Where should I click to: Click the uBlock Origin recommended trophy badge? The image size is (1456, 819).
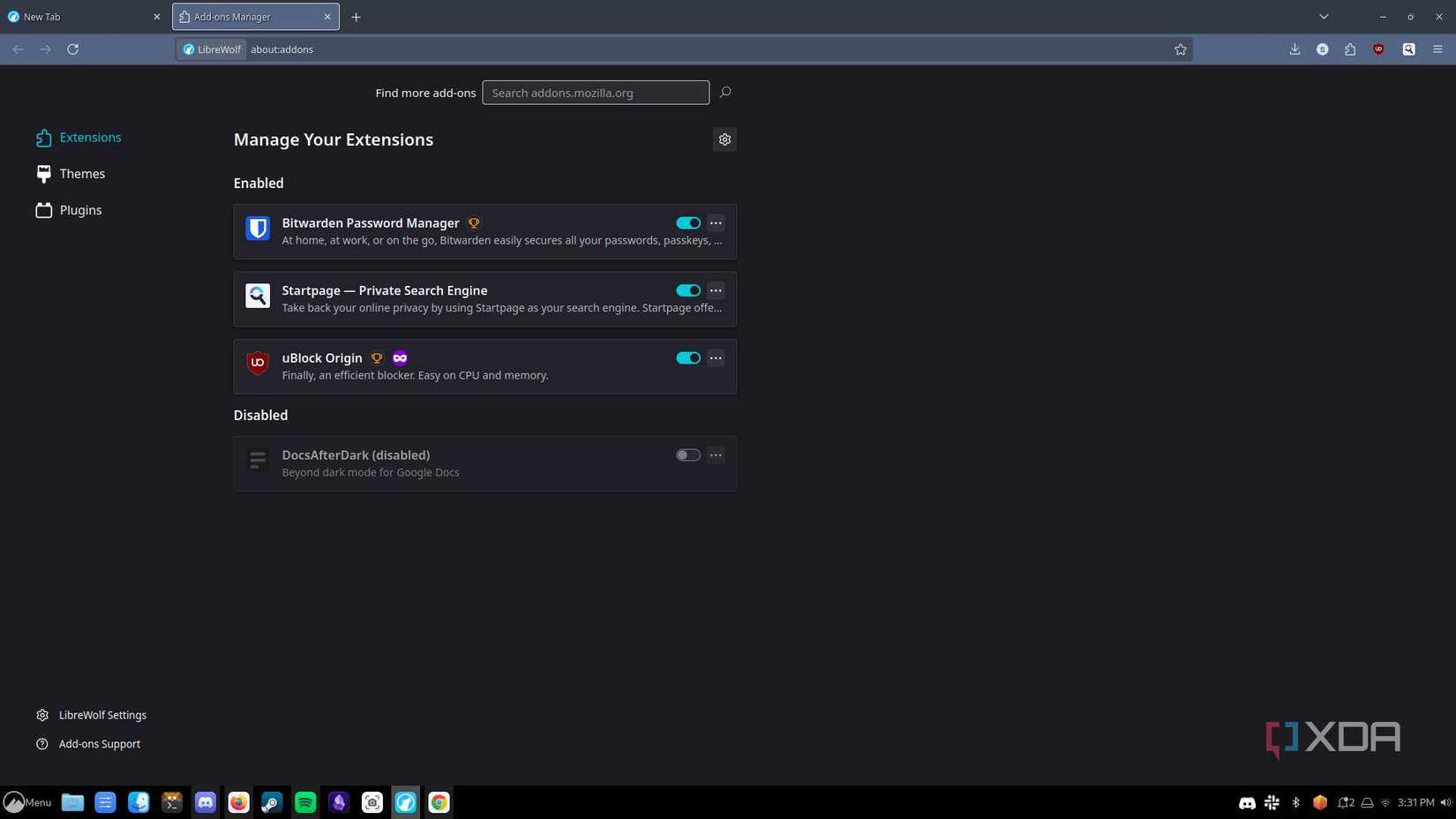[377, 358]
